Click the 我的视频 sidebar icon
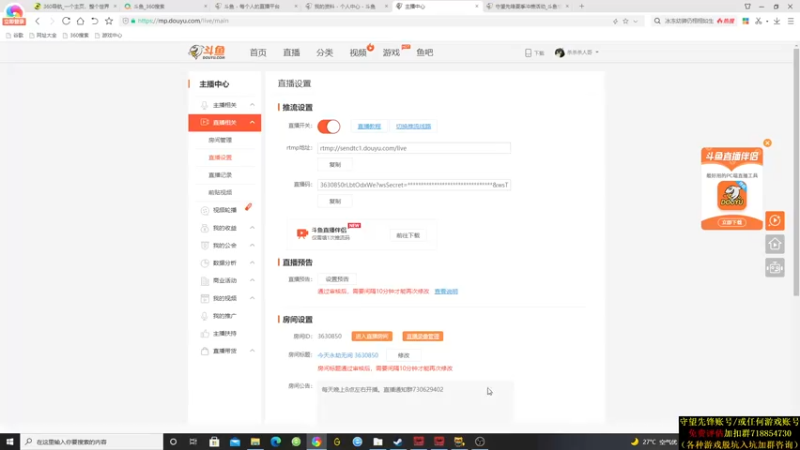This screenshot has width=800, height=450. coord(205,298)
